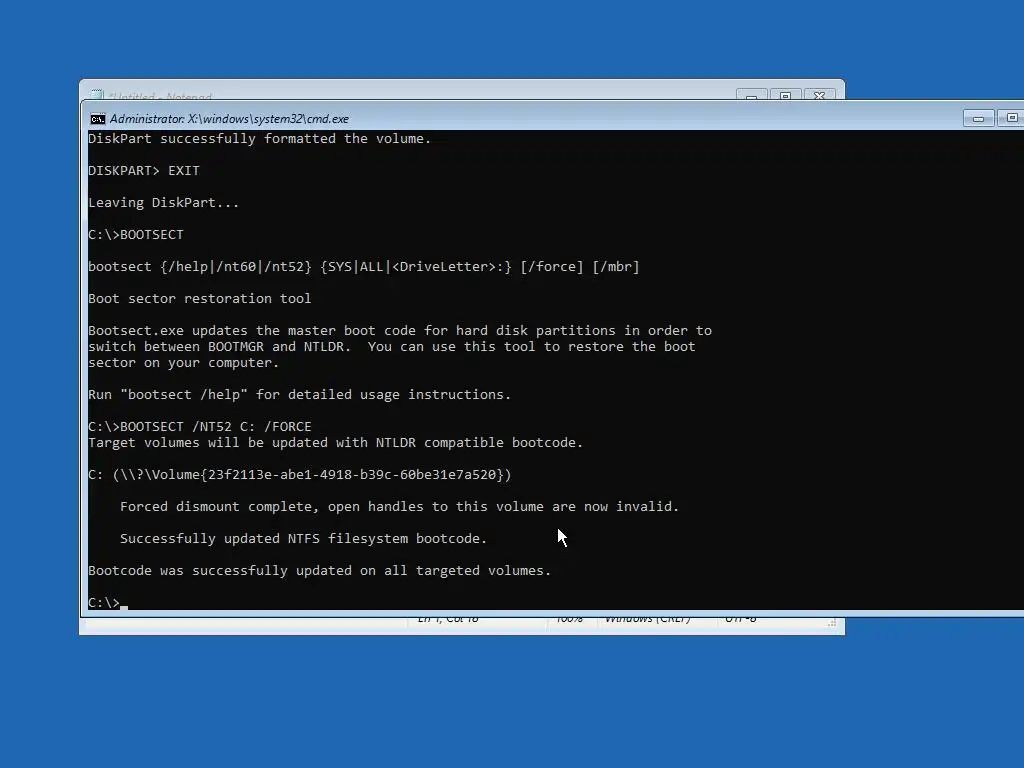Click the 'sector on your computer.' line
The width and height of the screenshot is (1024, 768).
[x=184, y=362]
